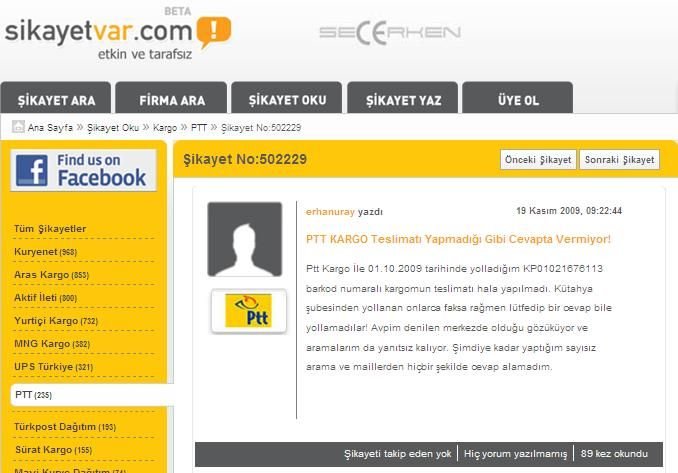Click Şikayet Oku breadcrumb link
The width and height of the screenshot is (678, 473).
point(113,128)
